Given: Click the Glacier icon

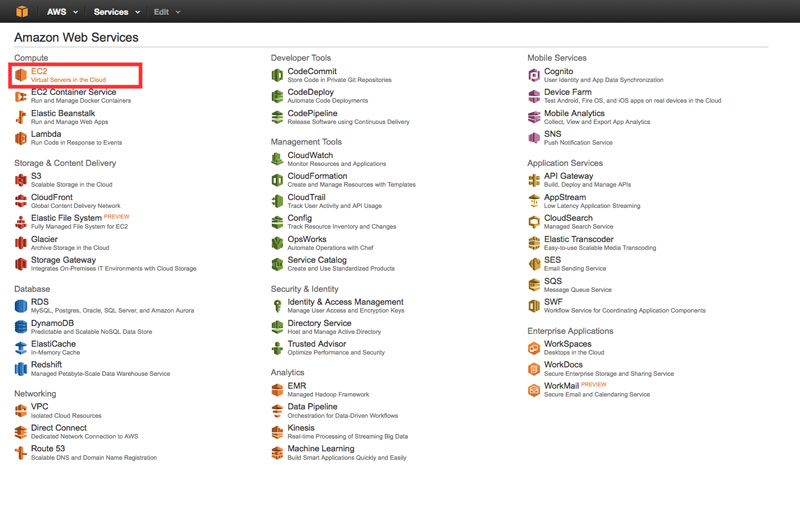Looking at the screenshot, I should tap(20, 243).
